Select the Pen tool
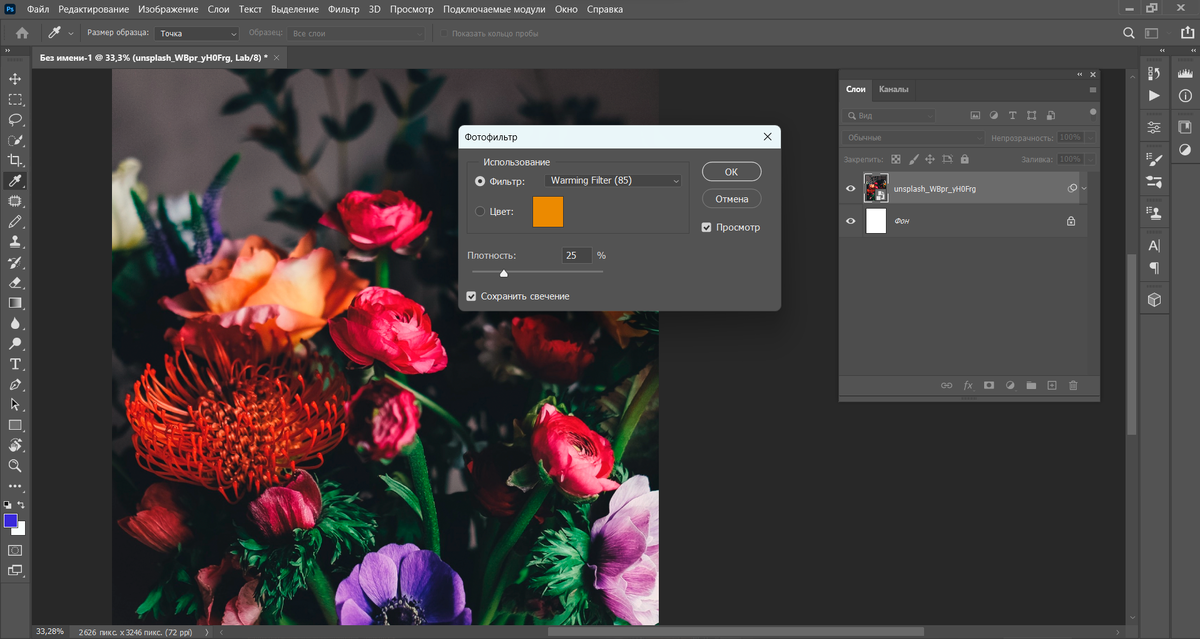This screenshot has width=1200, height=639. (x=15, y=384)
